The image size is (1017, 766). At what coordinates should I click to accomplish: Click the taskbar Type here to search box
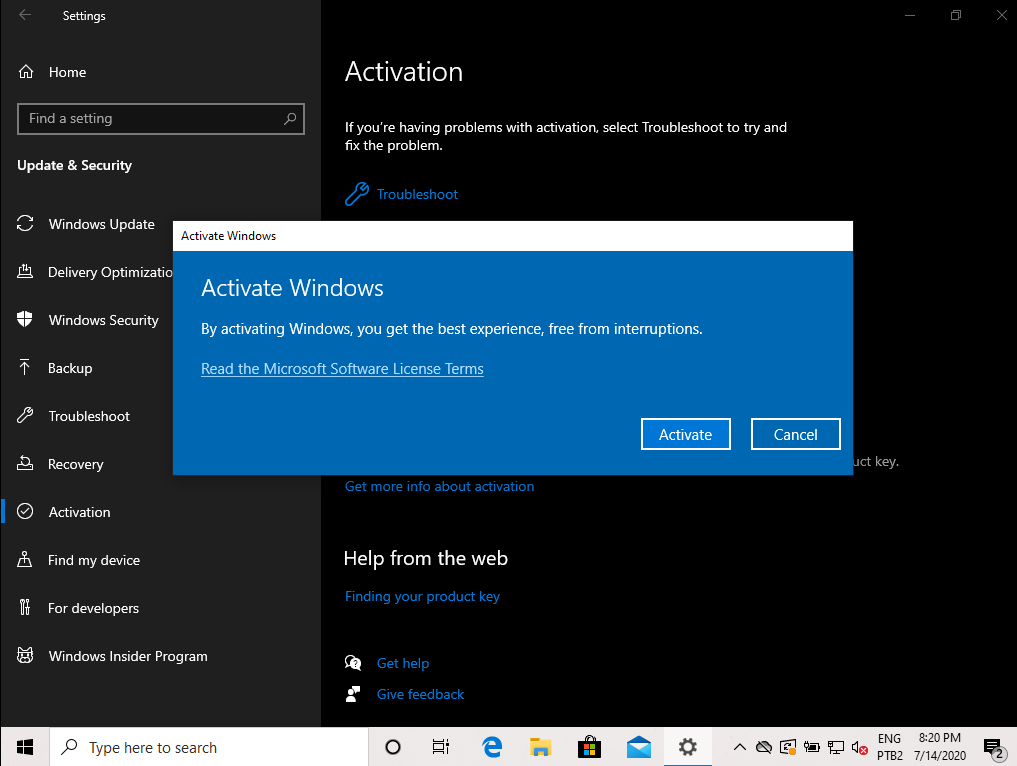pyautogui.click(x=209, y=747)
